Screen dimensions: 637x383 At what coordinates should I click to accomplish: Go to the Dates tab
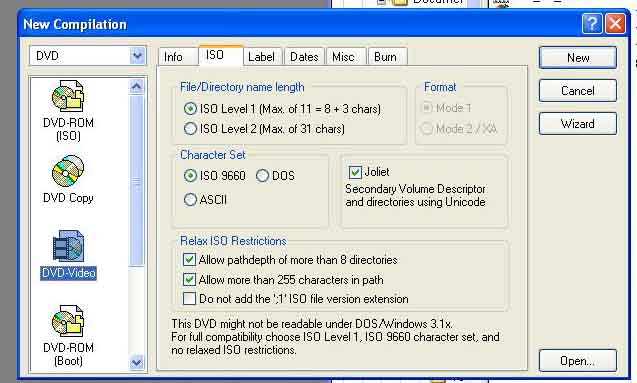click(x=304, y=57)
